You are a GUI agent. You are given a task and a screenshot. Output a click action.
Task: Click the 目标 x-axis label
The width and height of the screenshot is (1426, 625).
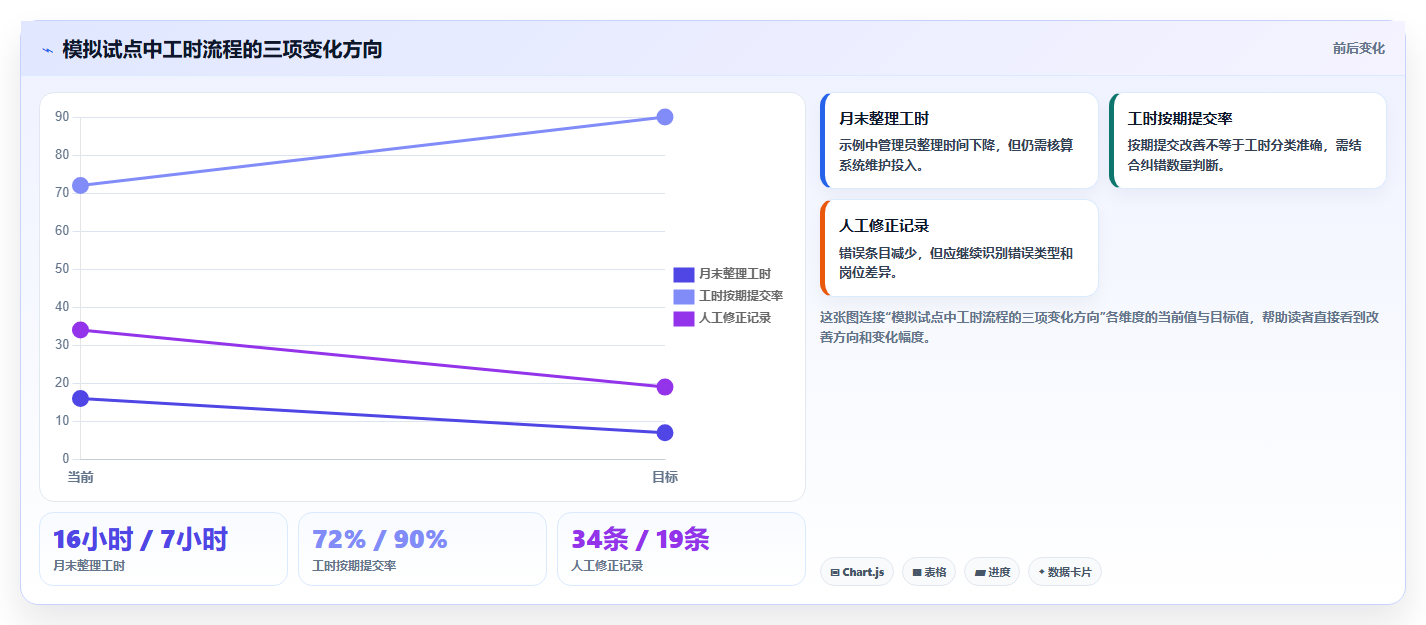click(x=665, y=477)
